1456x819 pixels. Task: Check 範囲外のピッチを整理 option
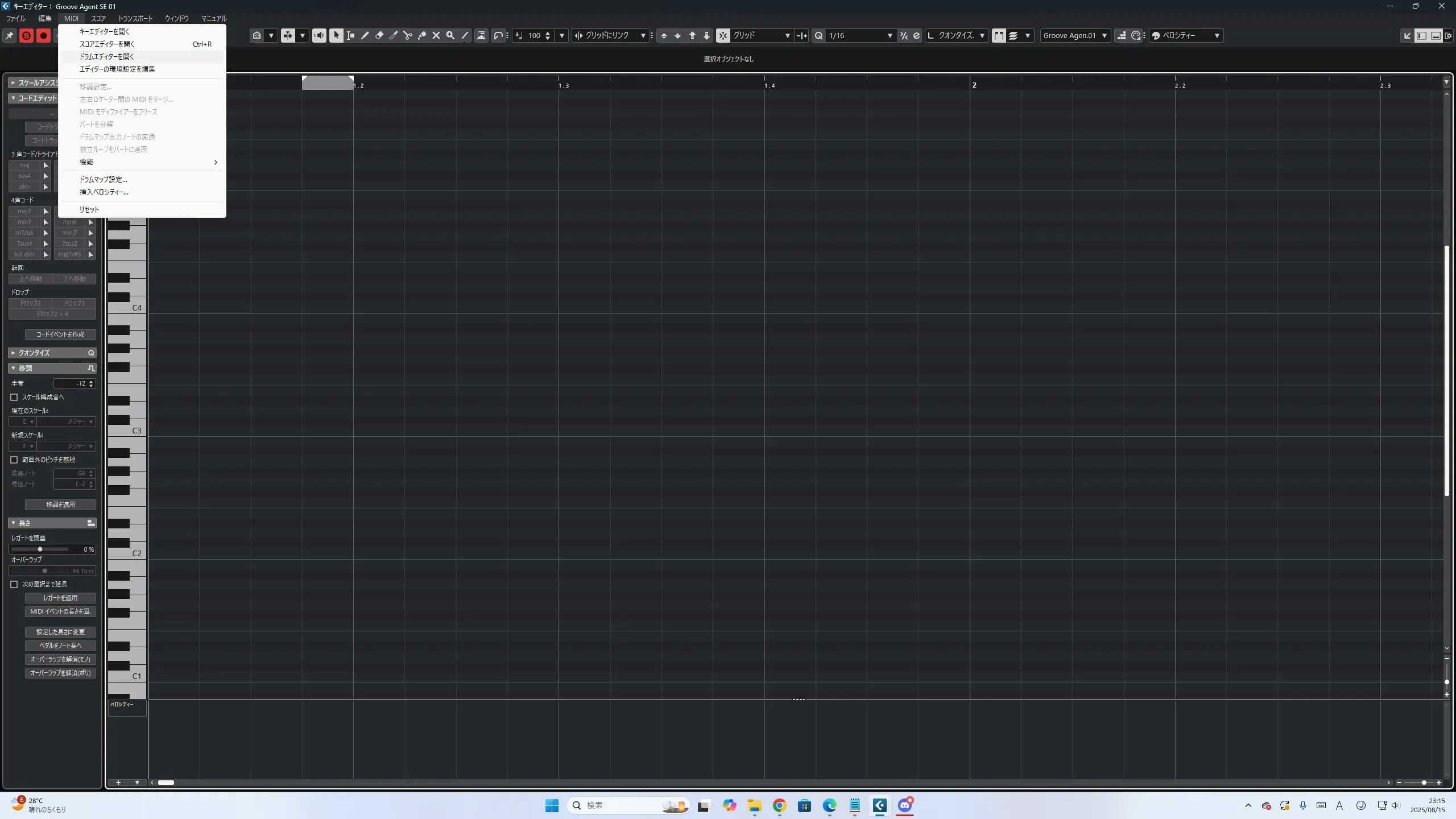(14, 460)
